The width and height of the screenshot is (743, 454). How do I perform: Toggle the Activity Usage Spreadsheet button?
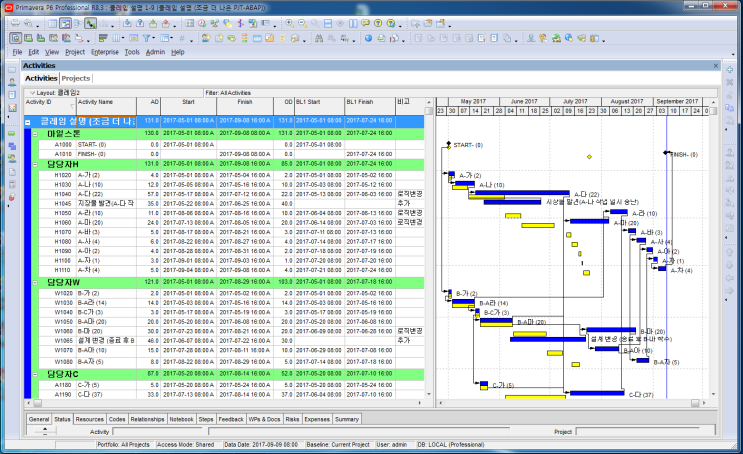(x=28, y=38)
